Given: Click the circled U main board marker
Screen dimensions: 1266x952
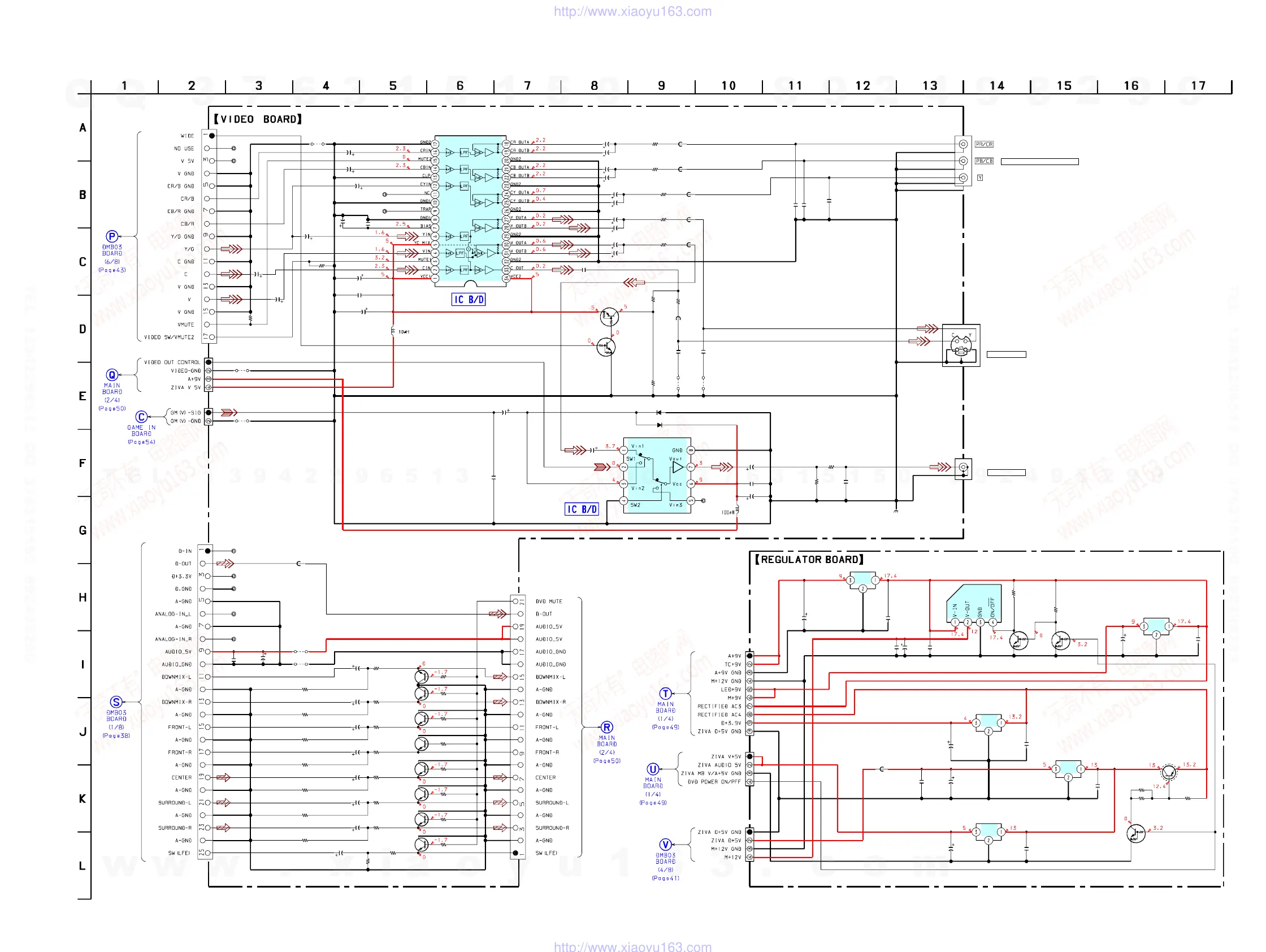Looking at the screenshot, I should pyautogui.click(x=652, y=769).
